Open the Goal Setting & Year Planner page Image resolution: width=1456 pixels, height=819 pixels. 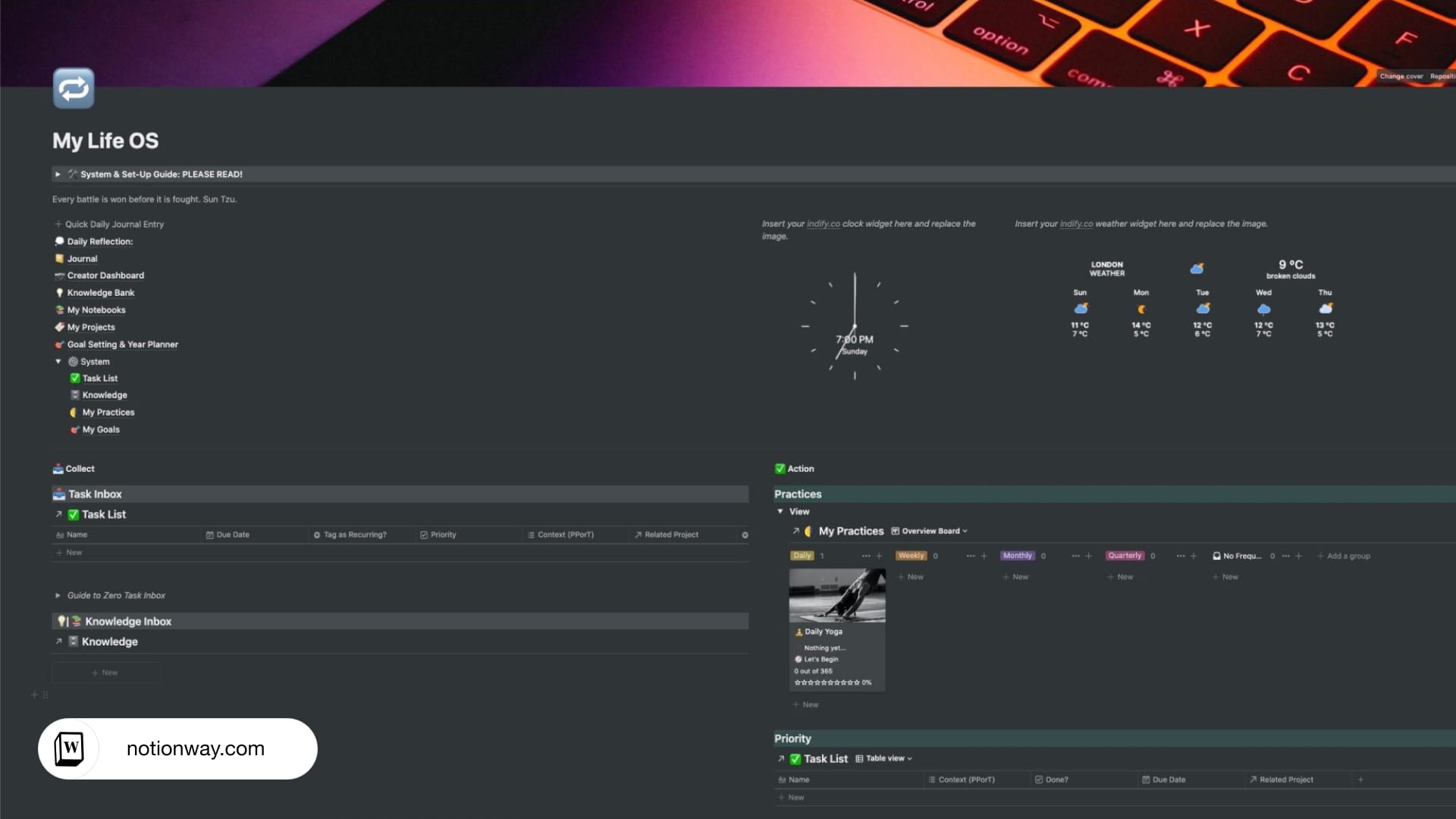[x=122, y=344]
